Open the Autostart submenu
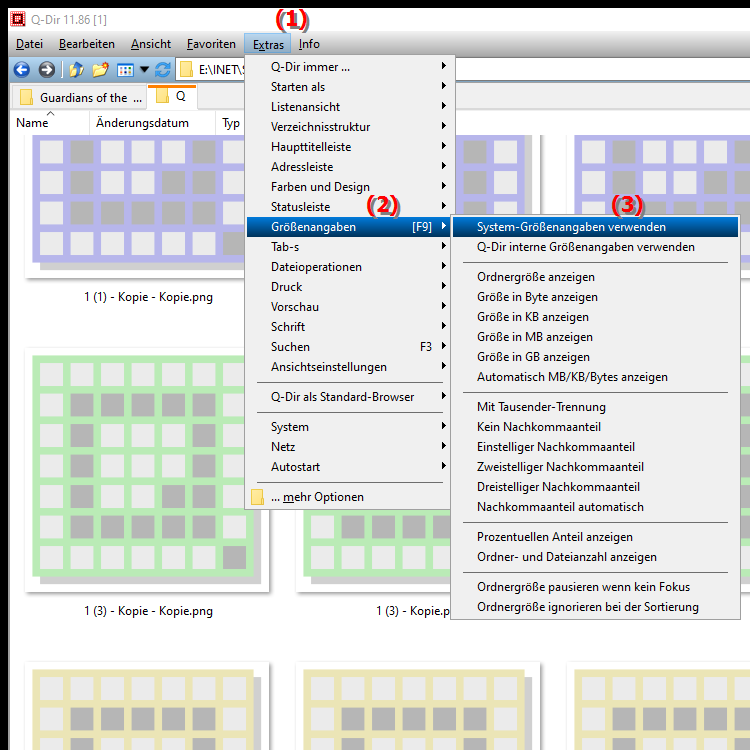The width and height of the screenshot is (750, 750). (x=348, y=467)
